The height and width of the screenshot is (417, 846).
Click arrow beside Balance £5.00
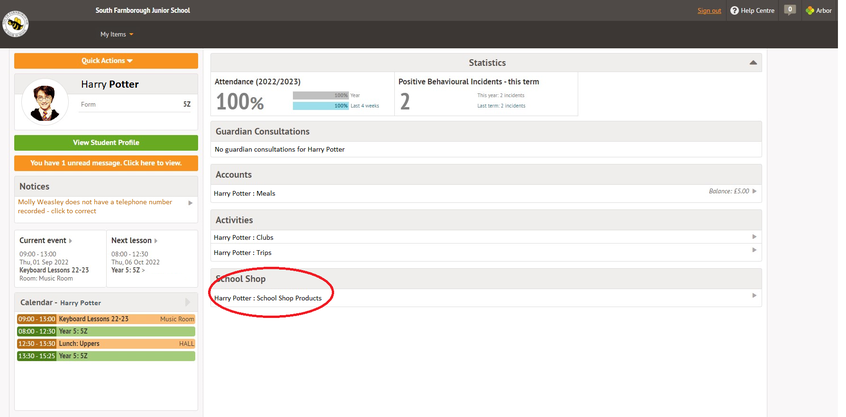pos(754,191)
